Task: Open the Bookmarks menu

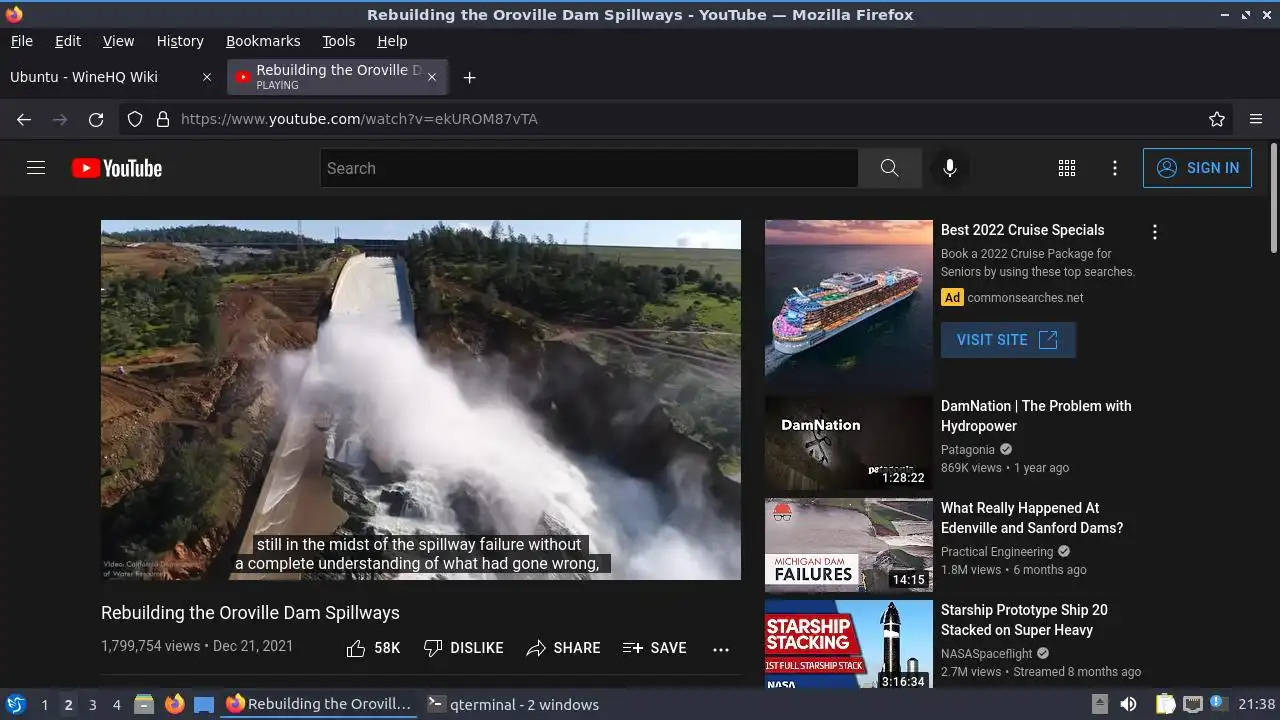Action: [x=263, y=41]
